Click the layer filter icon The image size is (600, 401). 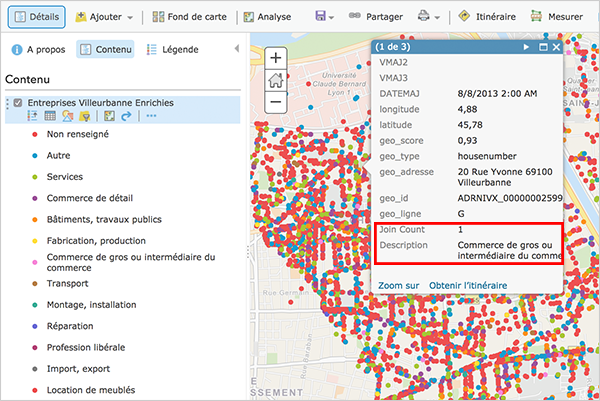(85, 116)
